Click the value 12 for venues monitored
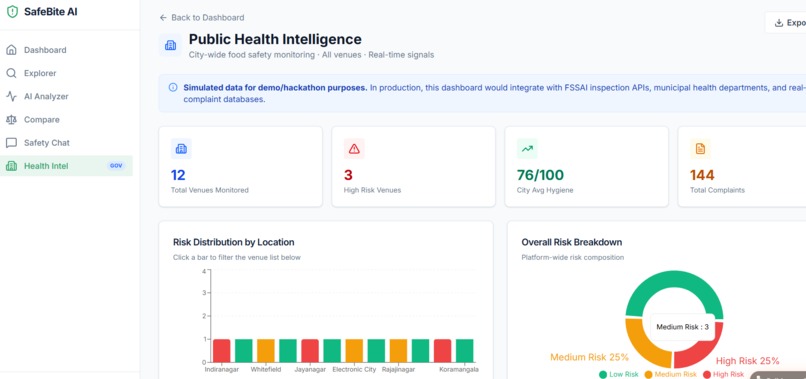Viewport: 806px width, 379px height. coord(178,175)
